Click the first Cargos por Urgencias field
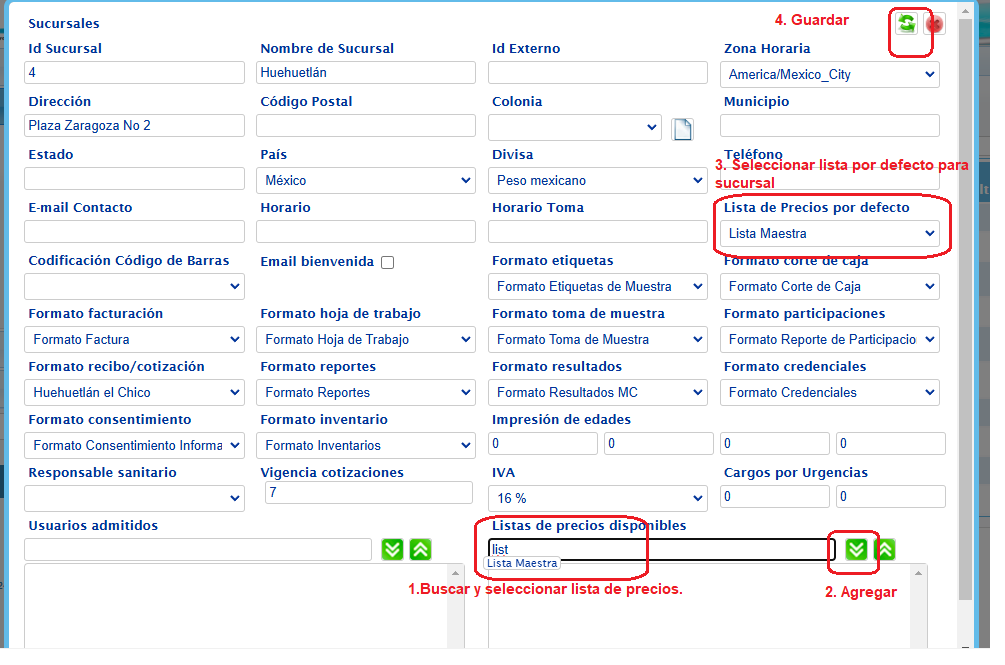This screenshot has width=1005, height=665. point(774,497)
